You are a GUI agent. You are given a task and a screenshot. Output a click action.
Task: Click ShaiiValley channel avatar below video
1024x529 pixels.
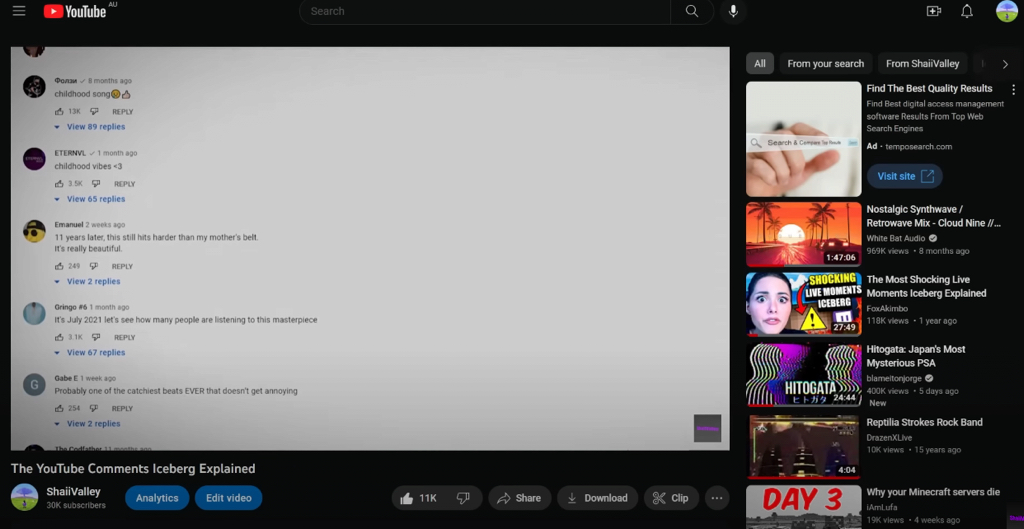[x=25, y=497]
